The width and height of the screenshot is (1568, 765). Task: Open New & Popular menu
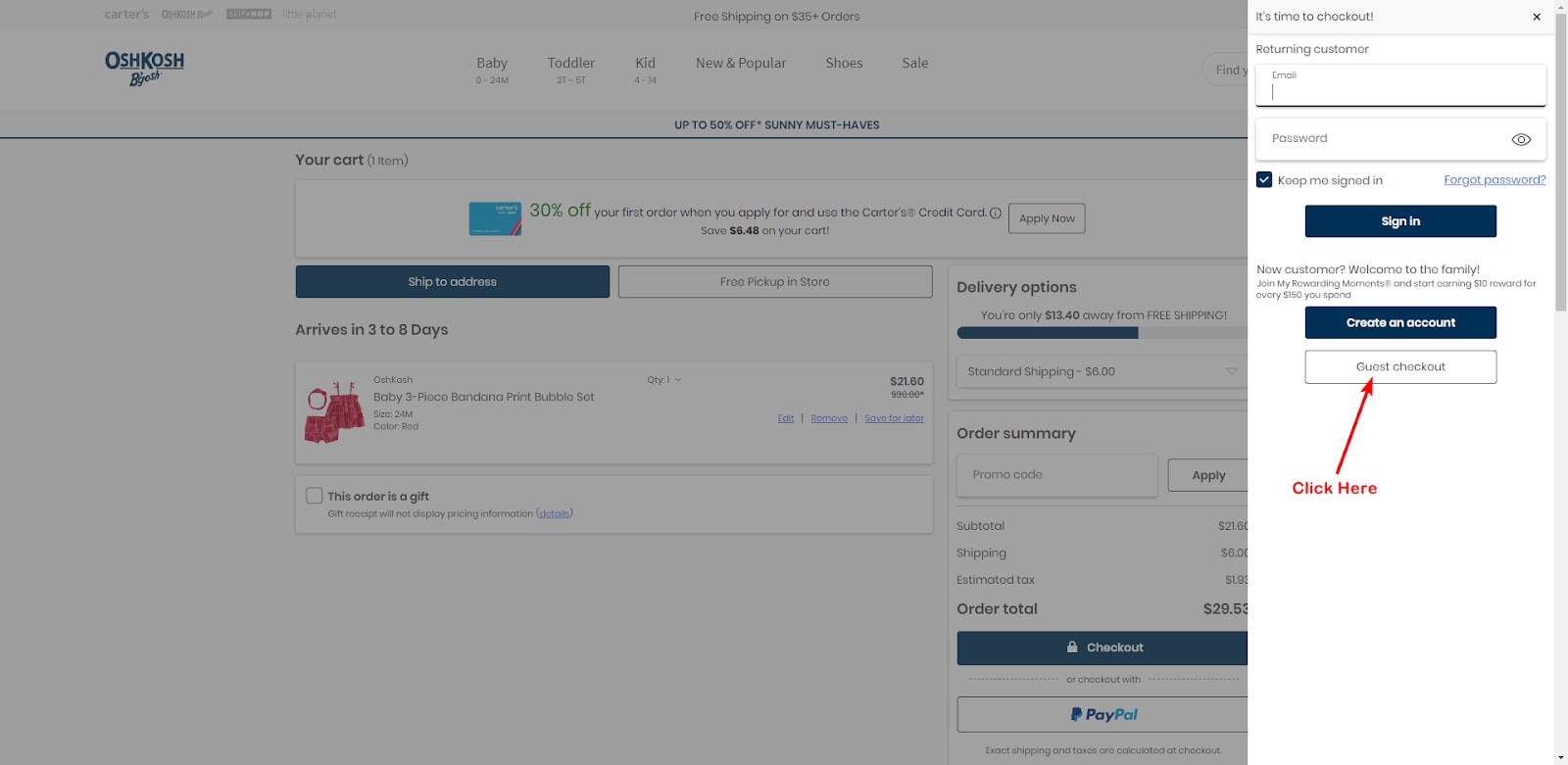coord(741,63)
